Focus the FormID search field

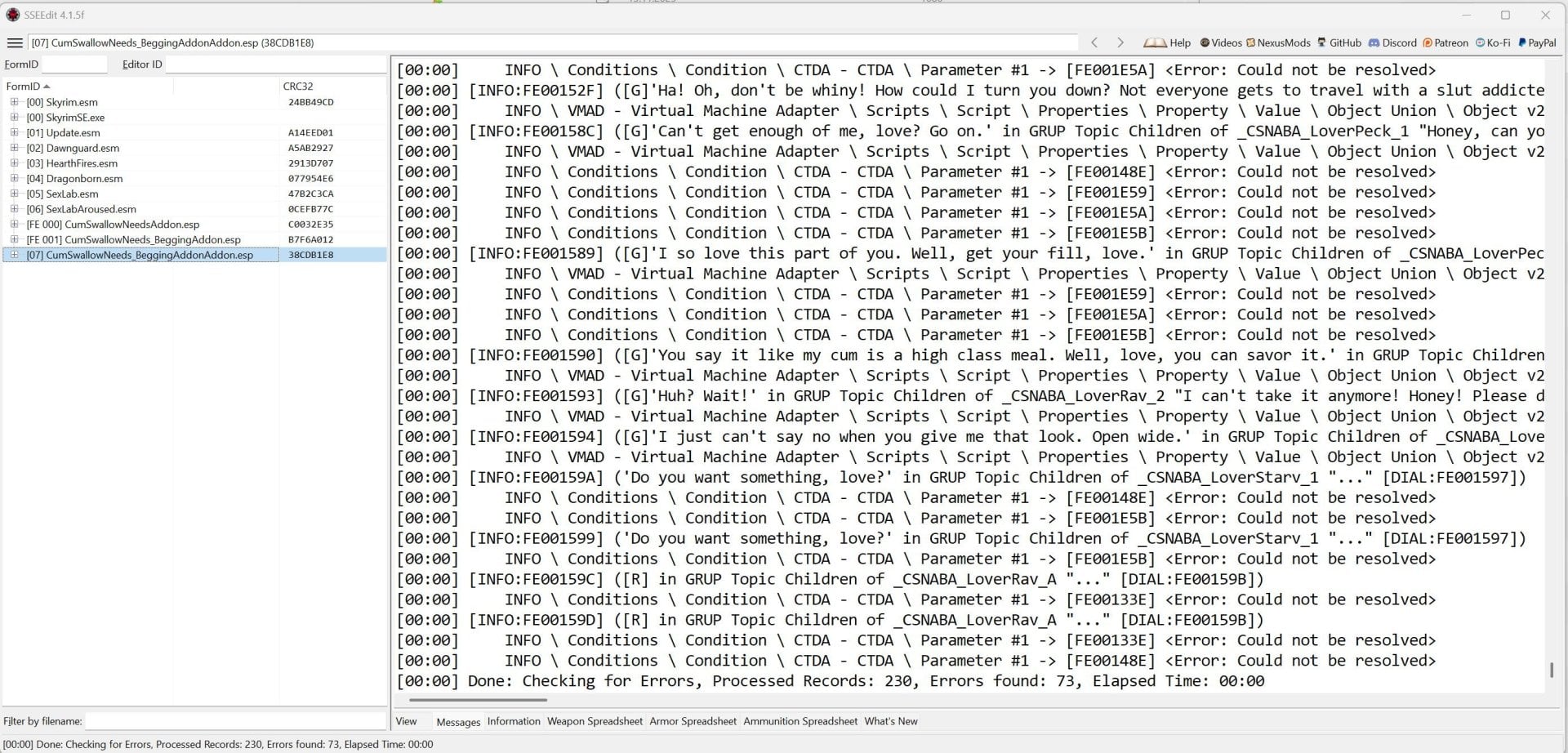point(74,65)
